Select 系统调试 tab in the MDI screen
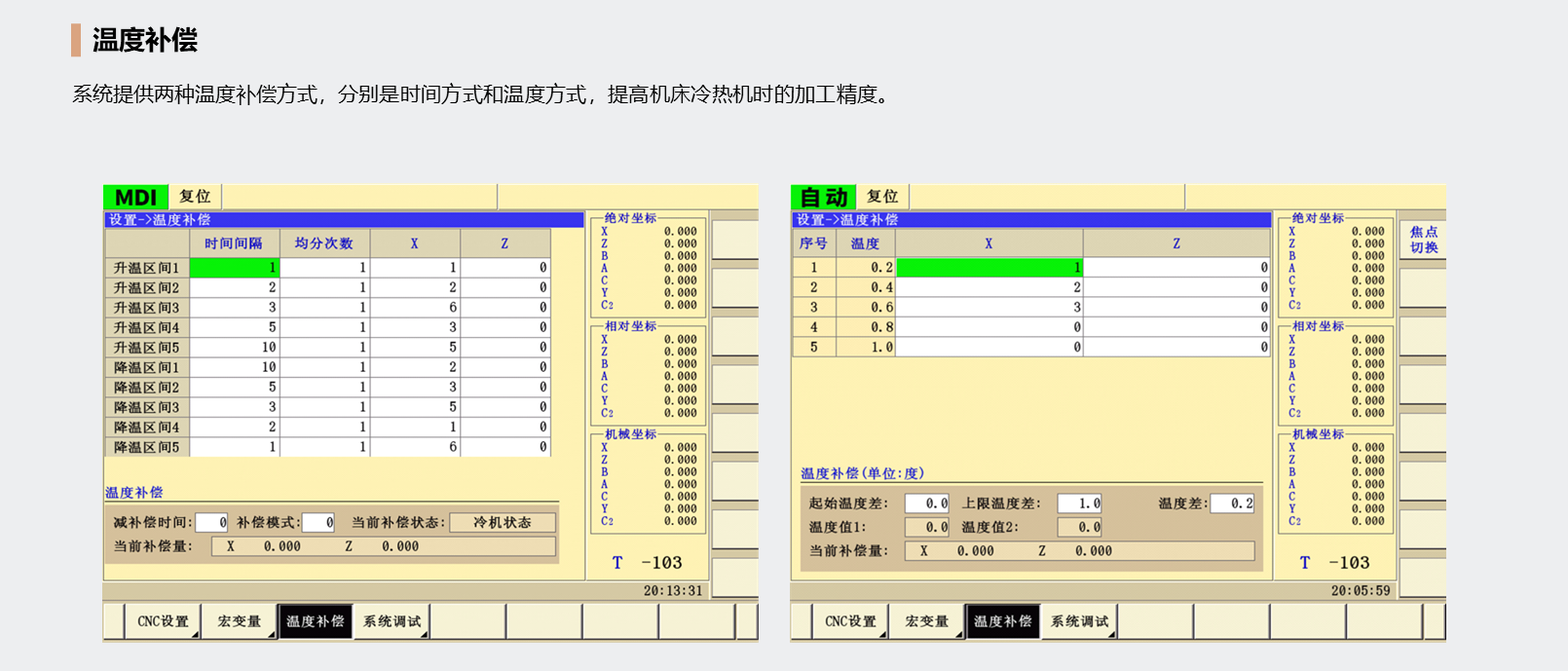 tap(392, 621)
